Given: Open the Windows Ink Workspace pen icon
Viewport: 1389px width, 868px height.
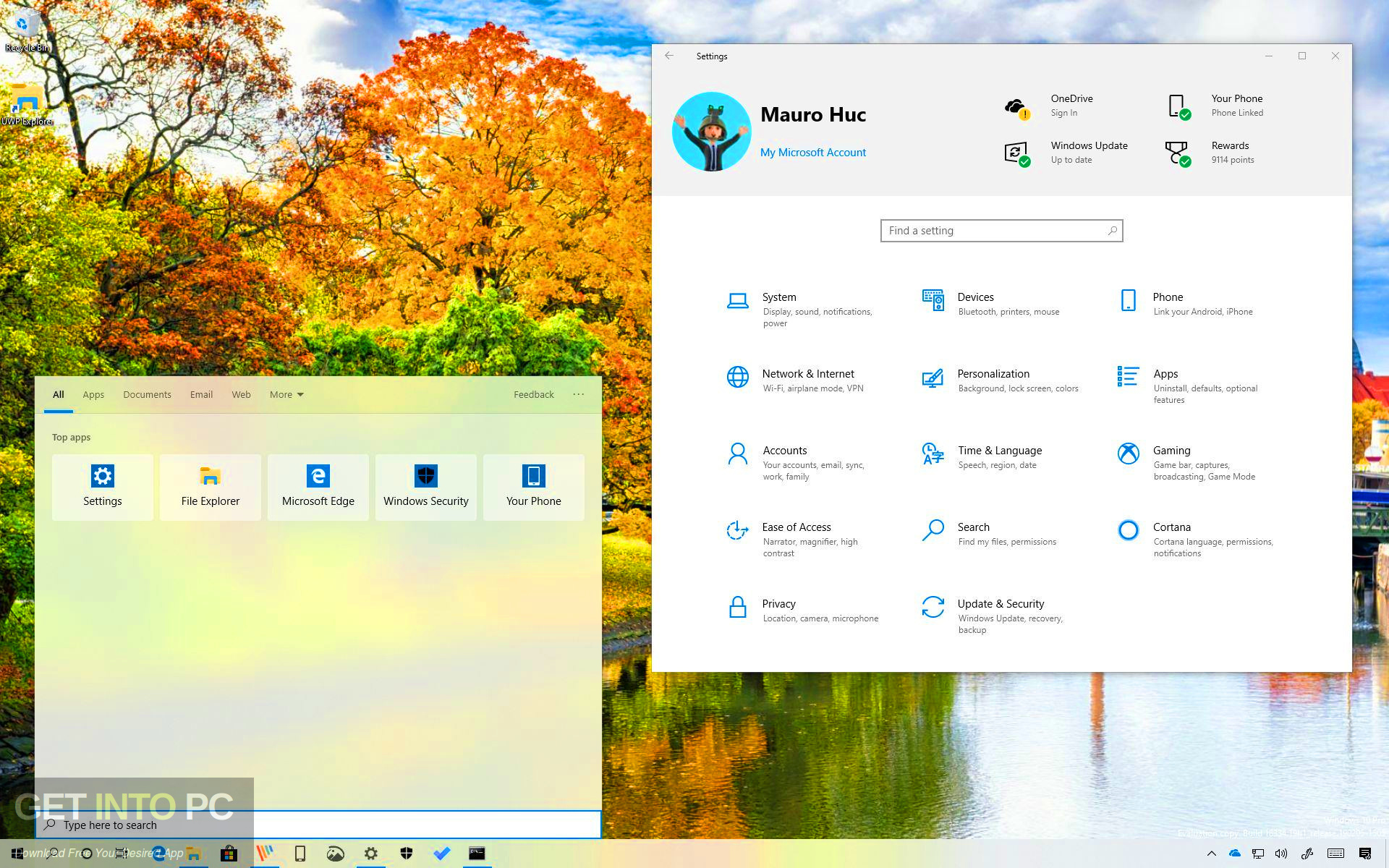Looking at the screenshot, I should click(1307, 854).
